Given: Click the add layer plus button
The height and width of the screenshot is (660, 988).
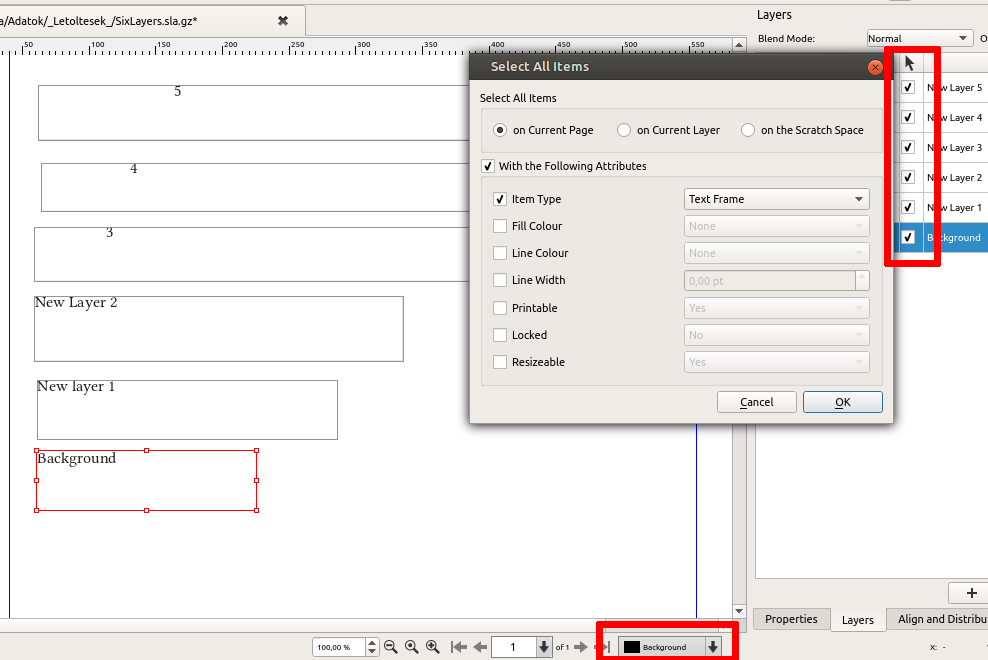Looking at the screenshot, I should pos(970,593).
